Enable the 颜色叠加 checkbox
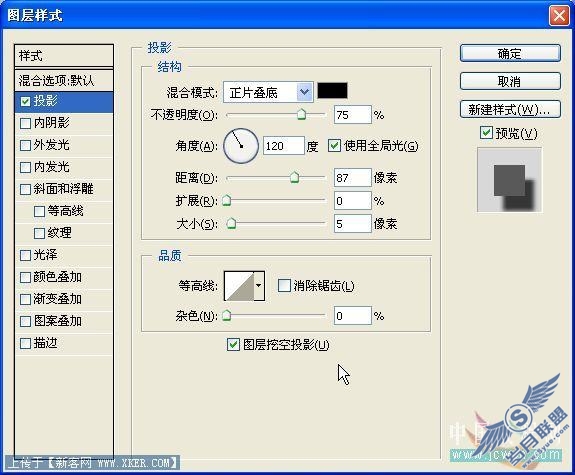Image resolution: width=575 pixels, height=475 pixels. (25, 277)
